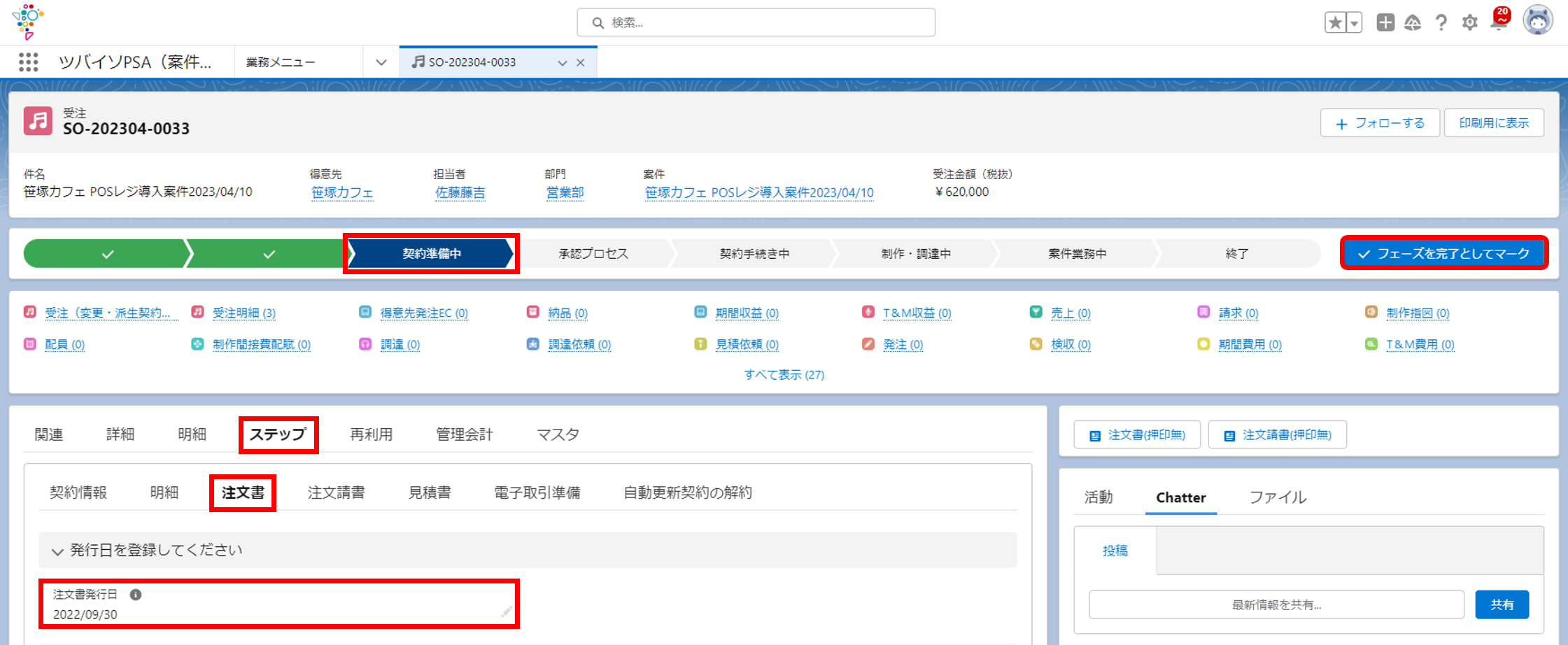The height and width of the screenshot is (645, 1568).
Task: Select the 承認プロセス stage in path
Action: tap(593, 253)
